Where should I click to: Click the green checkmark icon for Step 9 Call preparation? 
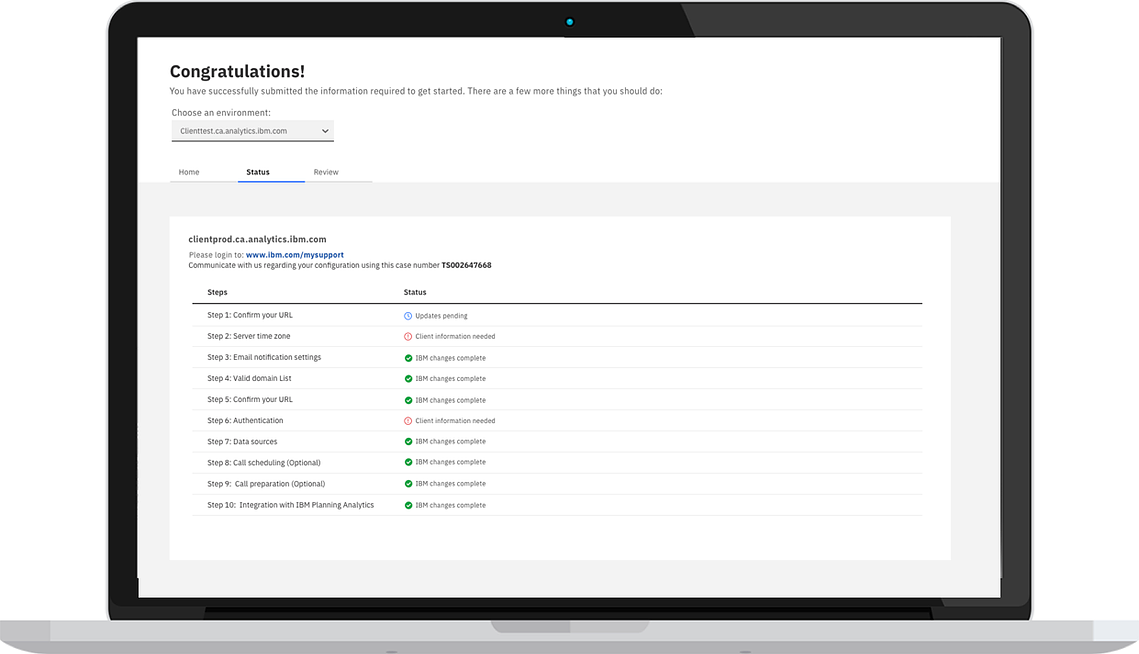coord(408,484)
